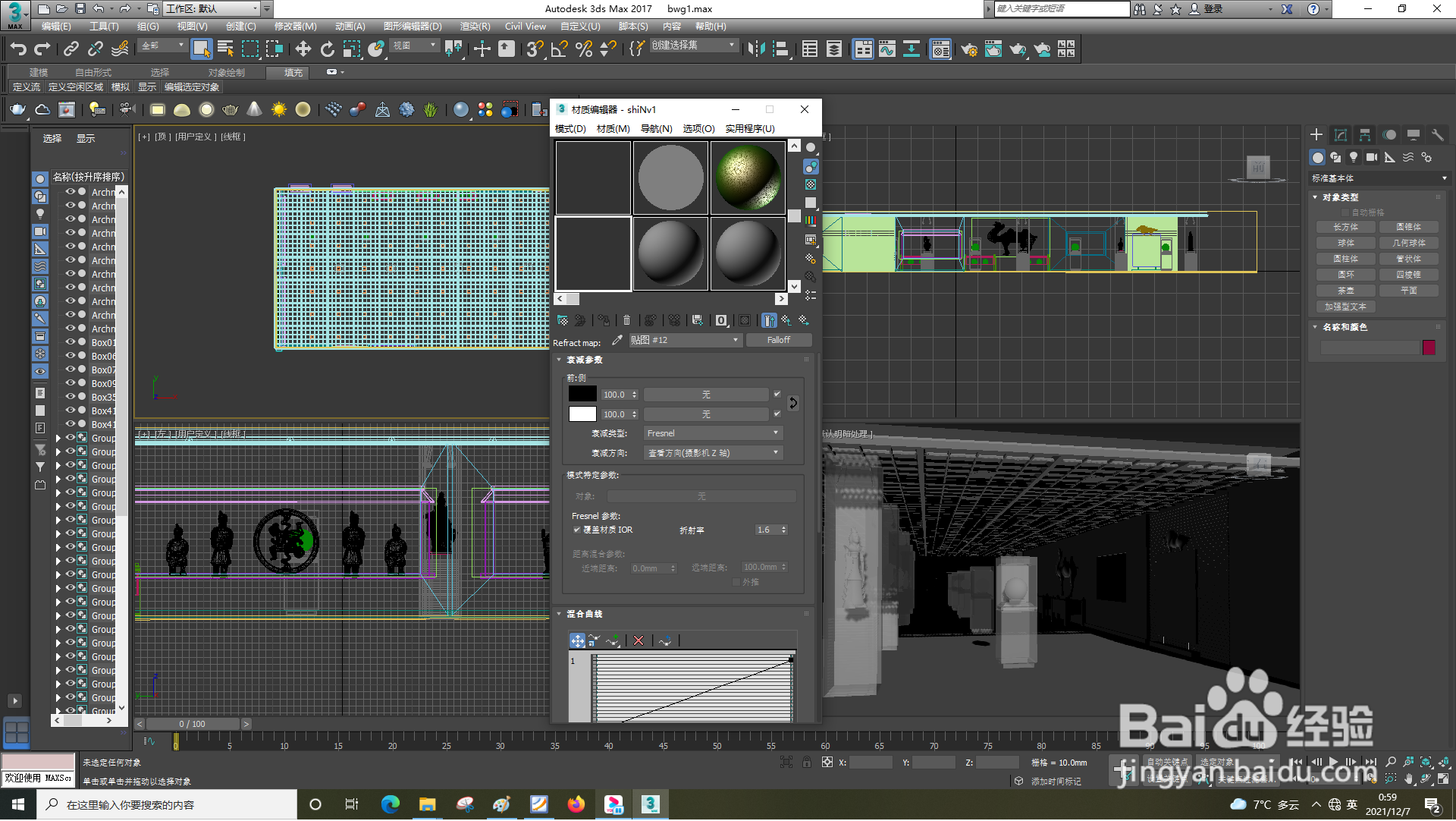1456x821 pixels.
Task: Open the Rendered Frame Window icon
Action: (x=993, y=49)
